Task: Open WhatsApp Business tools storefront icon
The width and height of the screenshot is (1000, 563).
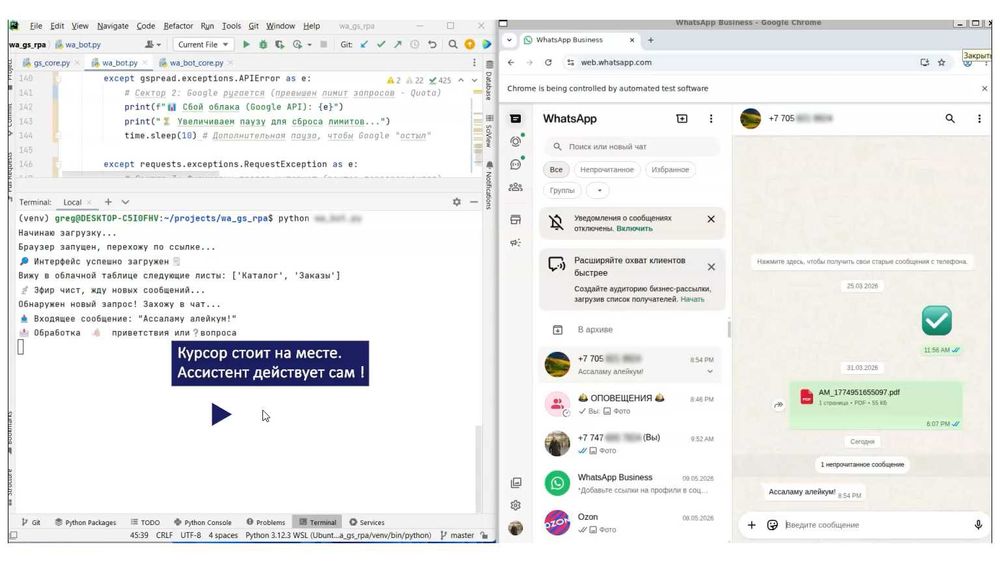Action: 515,220
